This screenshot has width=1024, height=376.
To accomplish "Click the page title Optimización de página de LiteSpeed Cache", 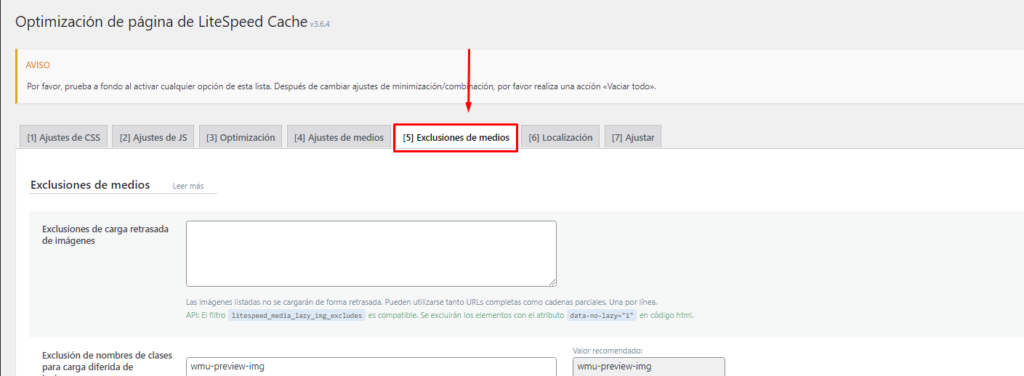I will coord(161,22).
